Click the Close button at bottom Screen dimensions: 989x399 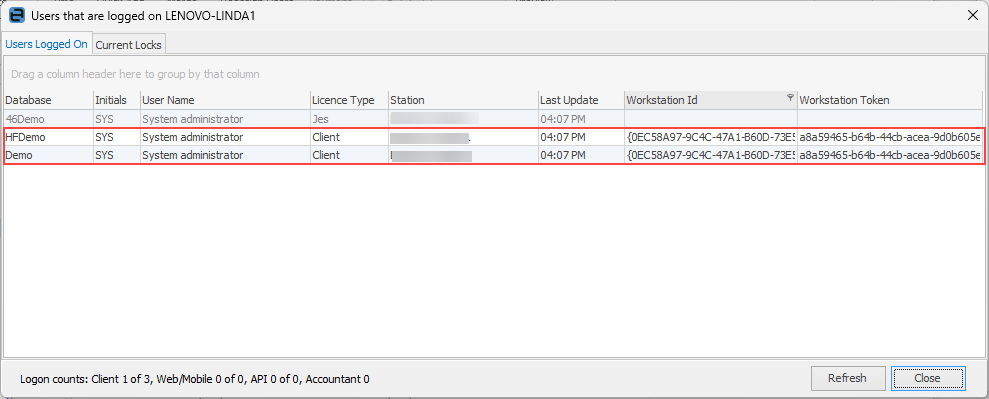[927, 378]
